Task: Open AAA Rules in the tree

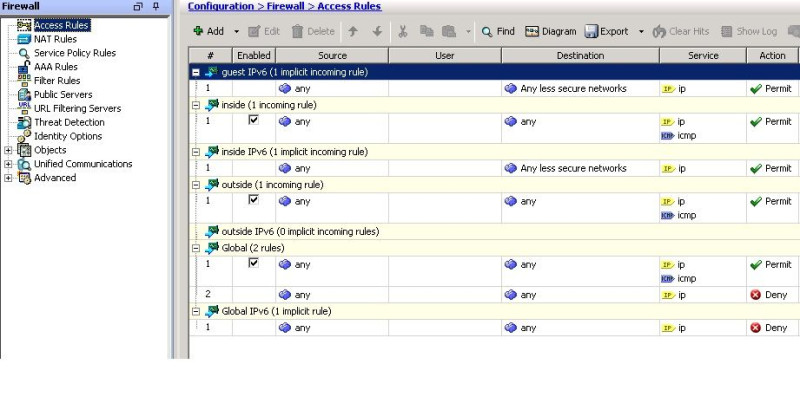Action: (x=56, y=66)
